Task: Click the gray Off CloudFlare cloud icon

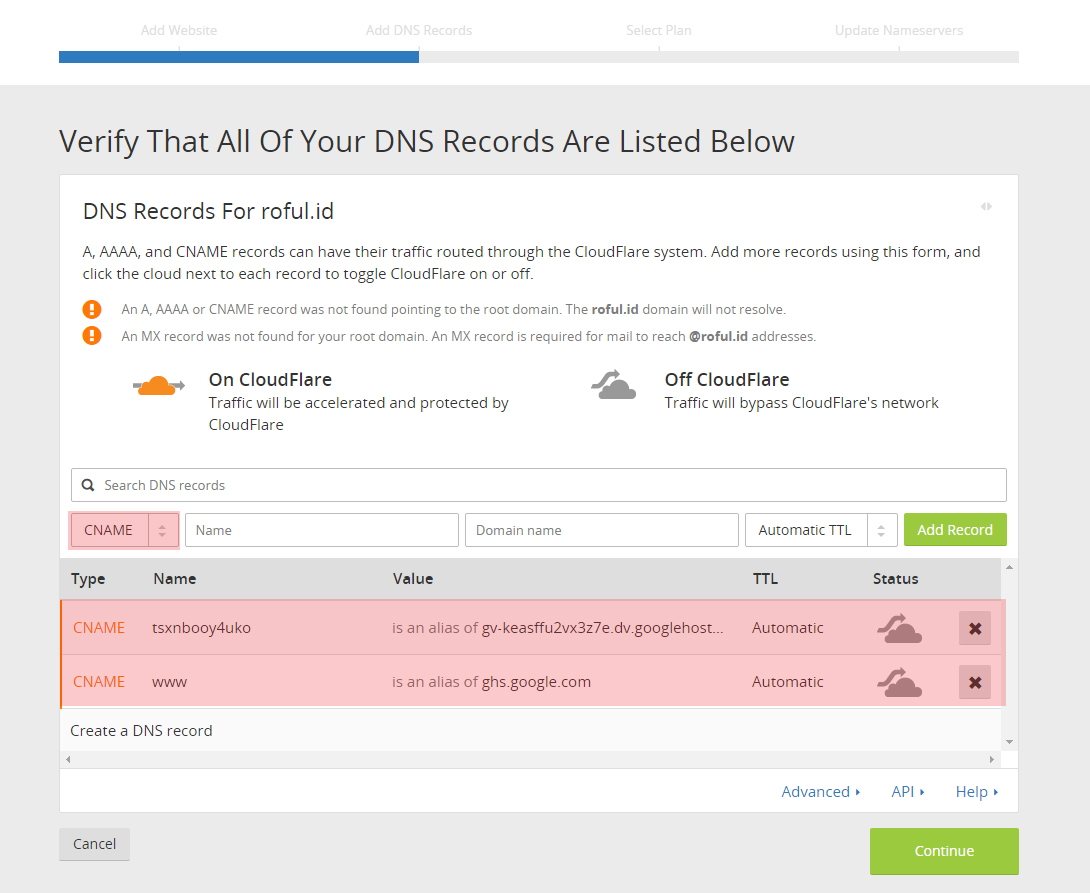Action: (614, 385)
